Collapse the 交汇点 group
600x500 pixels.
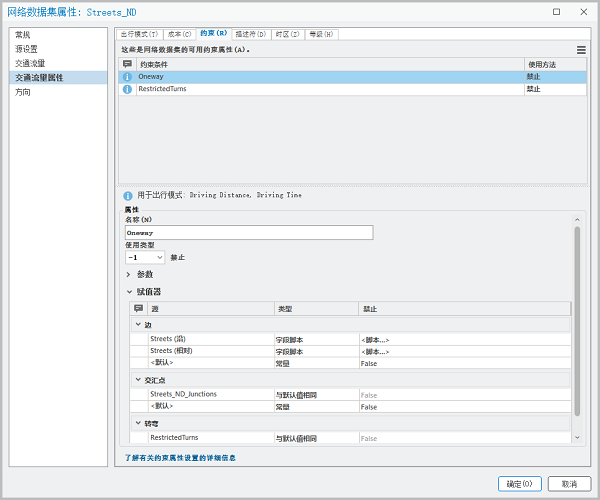[138, 380]
